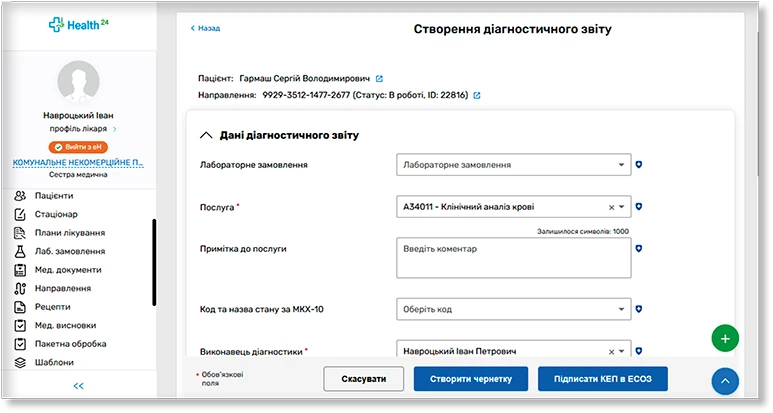Click the blue scroll-to-top arrow button
The image size is (773, 413).
coord(725,381)
